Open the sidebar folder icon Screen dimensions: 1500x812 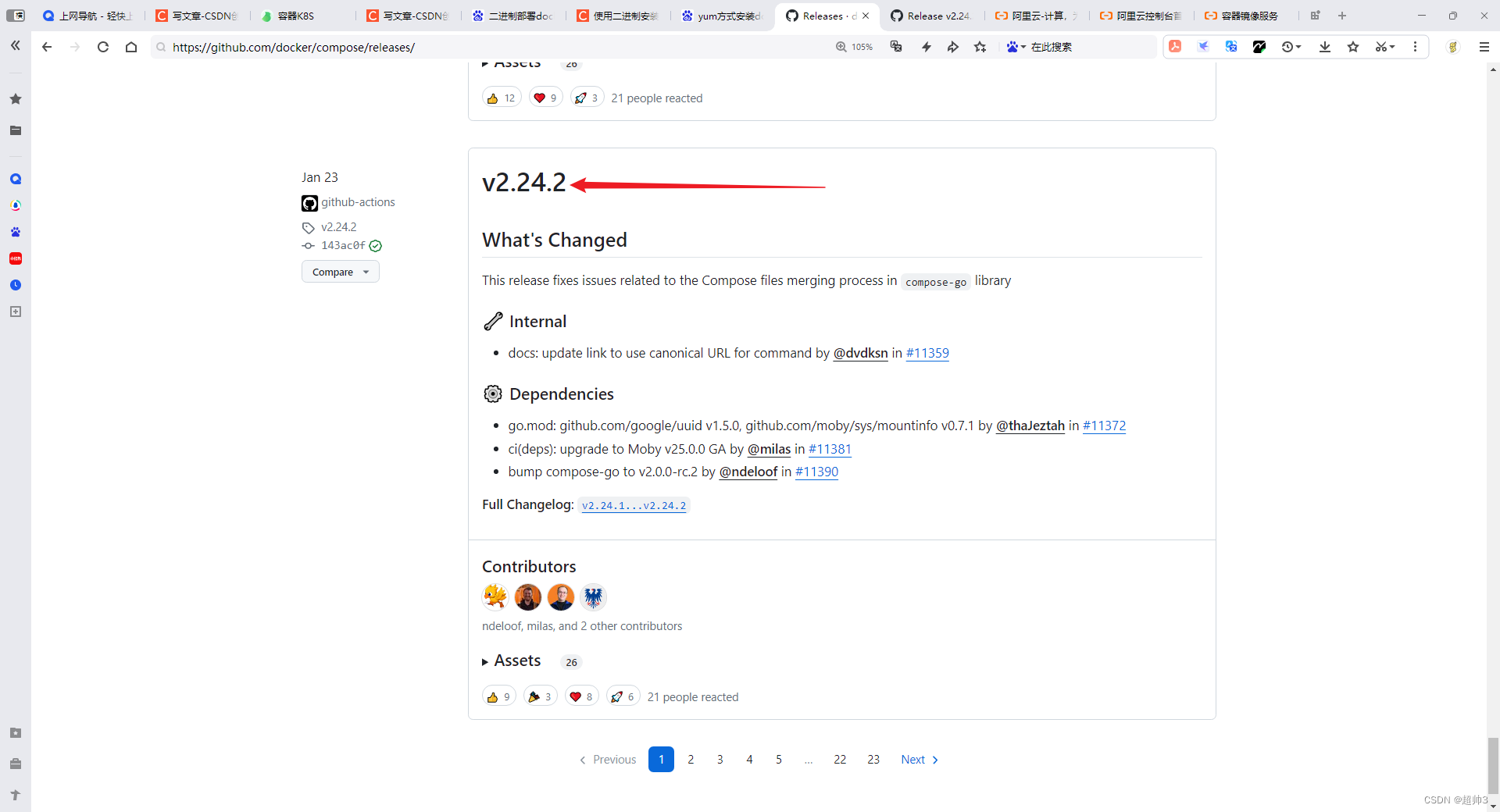[x=16, y=130]
